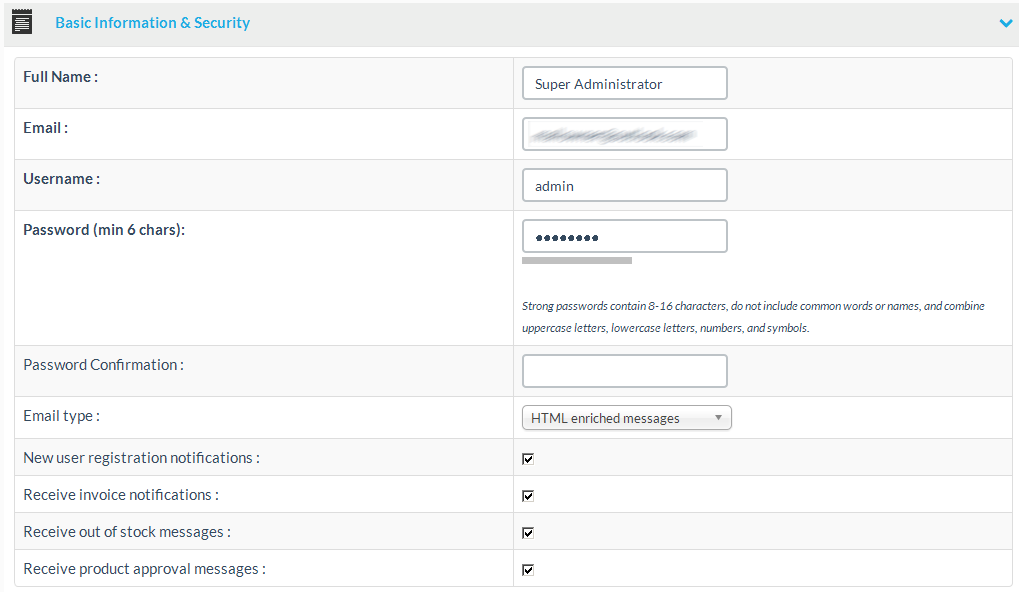Click the notepad icon in the section header
This screenshot has width=1019, height=592.
pos(22,22)
